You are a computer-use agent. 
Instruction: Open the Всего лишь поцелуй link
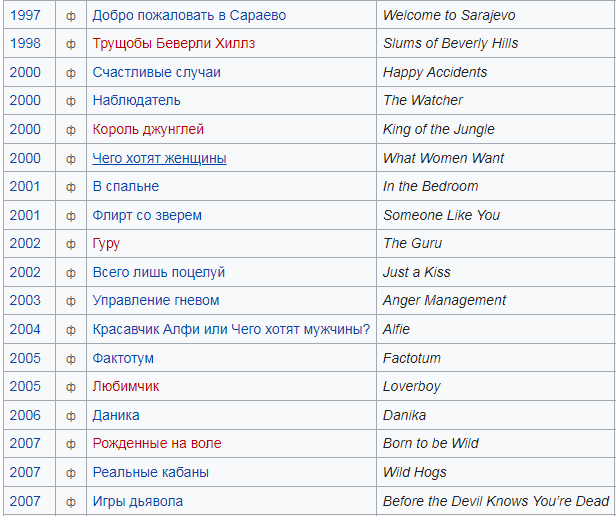tap(158, 272)
